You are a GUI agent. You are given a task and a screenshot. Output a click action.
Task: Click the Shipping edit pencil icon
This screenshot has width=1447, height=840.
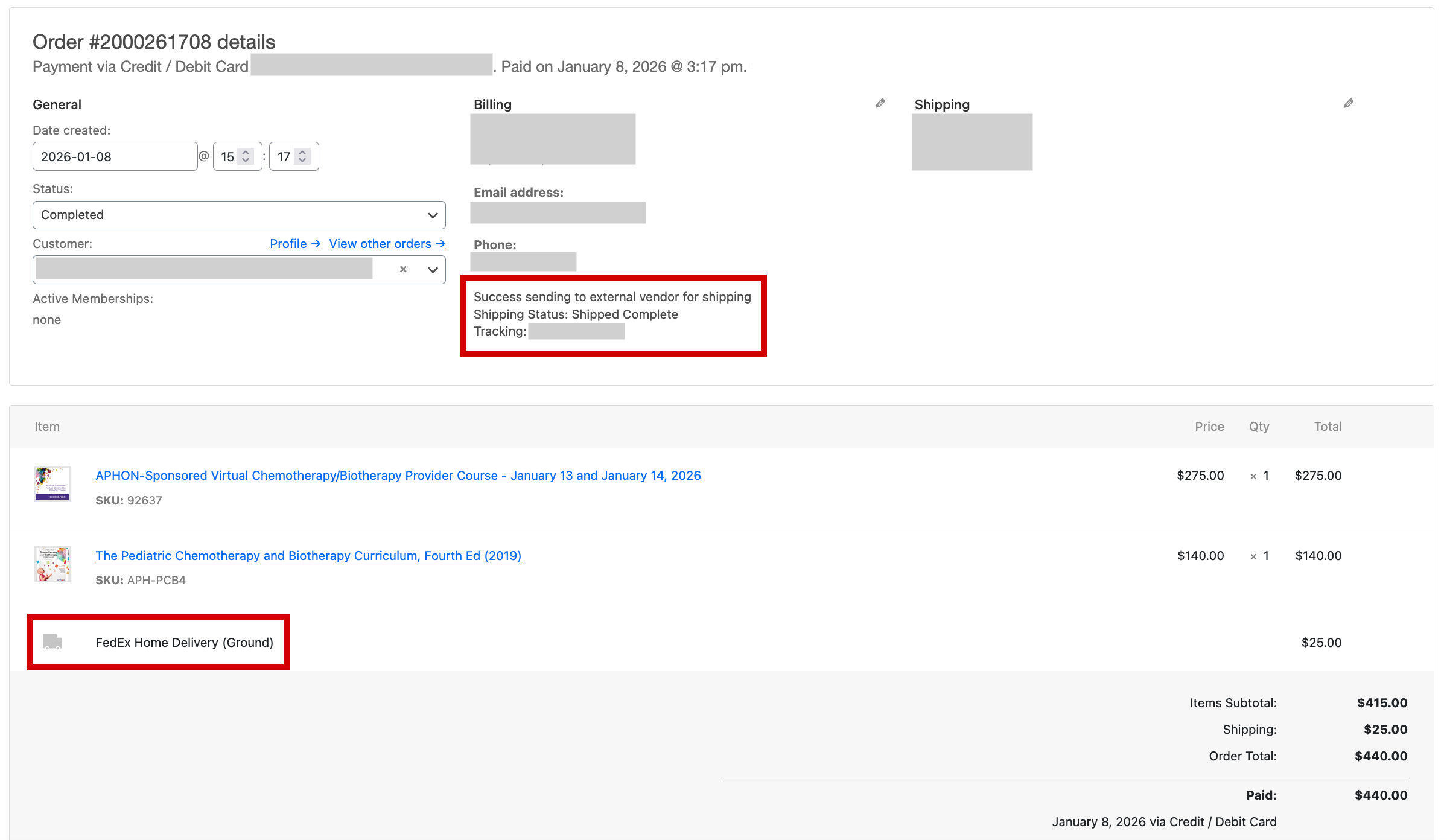1349,104
